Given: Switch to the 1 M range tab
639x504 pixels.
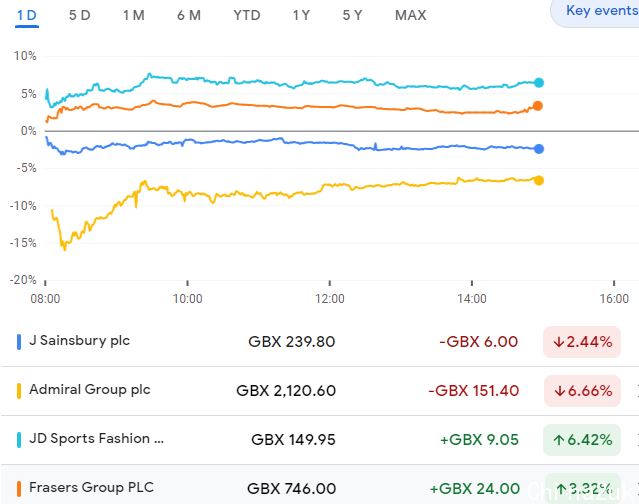Looking at the screenshot, I should click(134, 15).
